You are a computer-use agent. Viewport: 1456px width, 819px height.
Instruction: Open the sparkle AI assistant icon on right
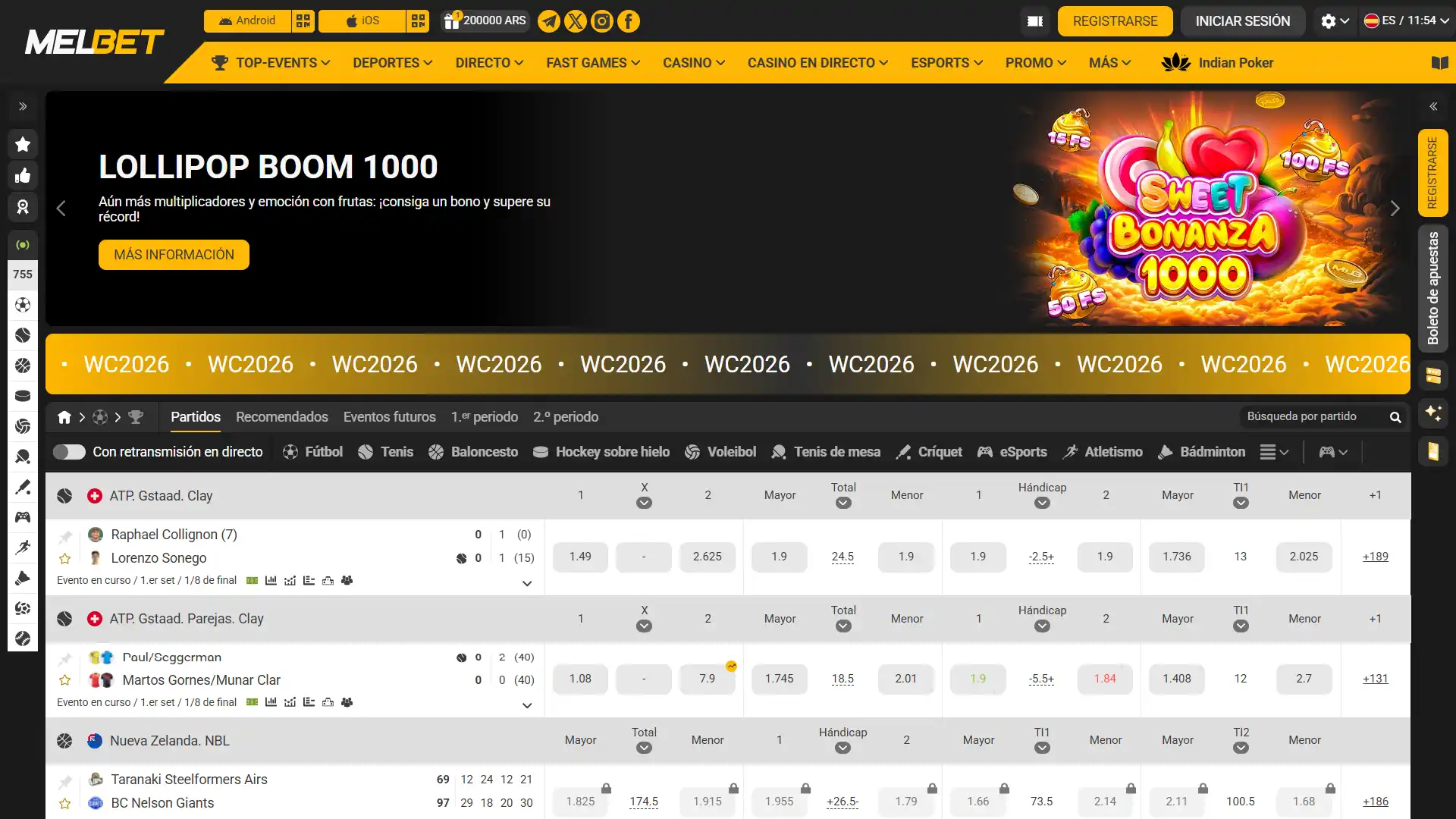(x=1433, y=413)
